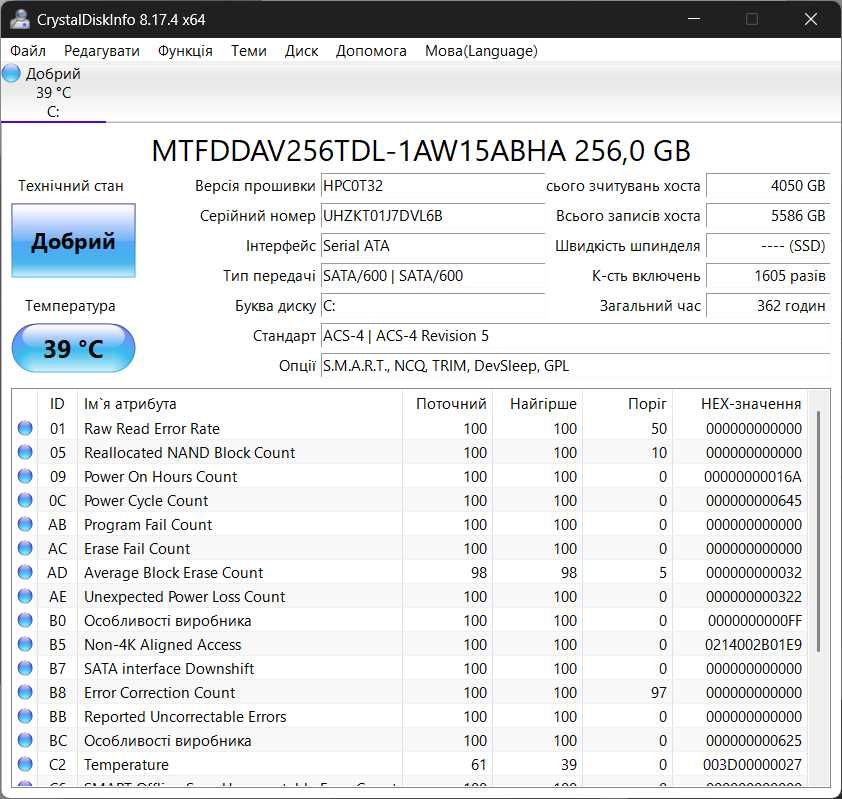Click the interface field Serial ATA

[433, 246]
